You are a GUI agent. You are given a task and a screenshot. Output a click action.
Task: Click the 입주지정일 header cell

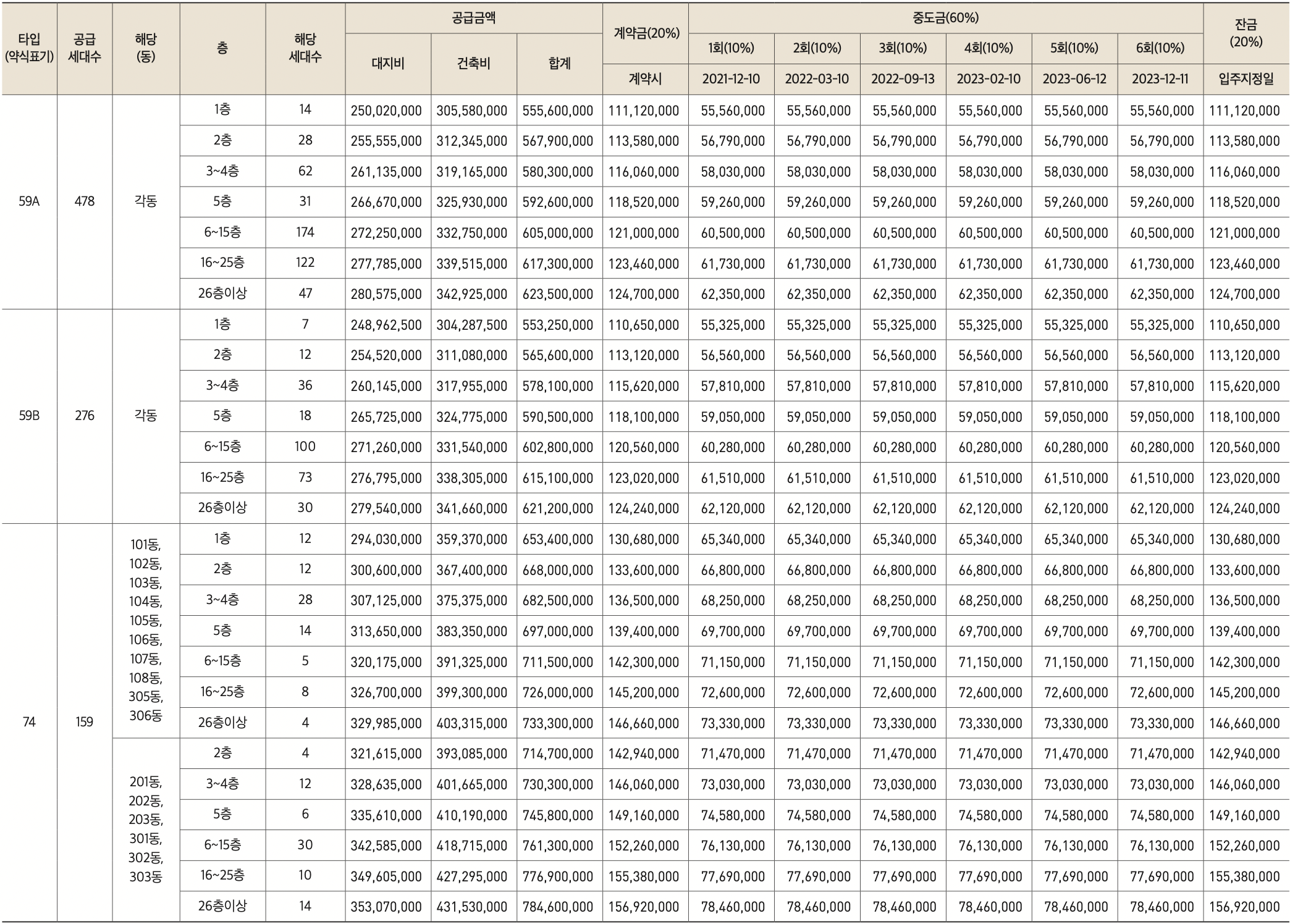(1246, 79)
